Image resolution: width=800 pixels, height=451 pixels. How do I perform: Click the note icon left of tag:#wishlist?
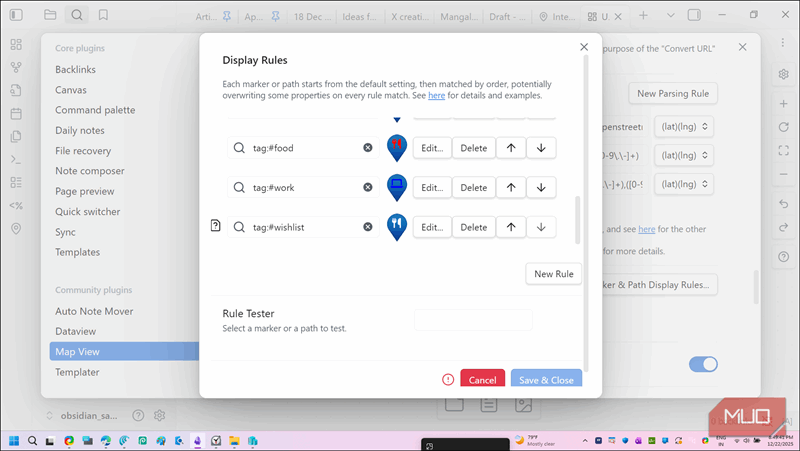point(214,227)
